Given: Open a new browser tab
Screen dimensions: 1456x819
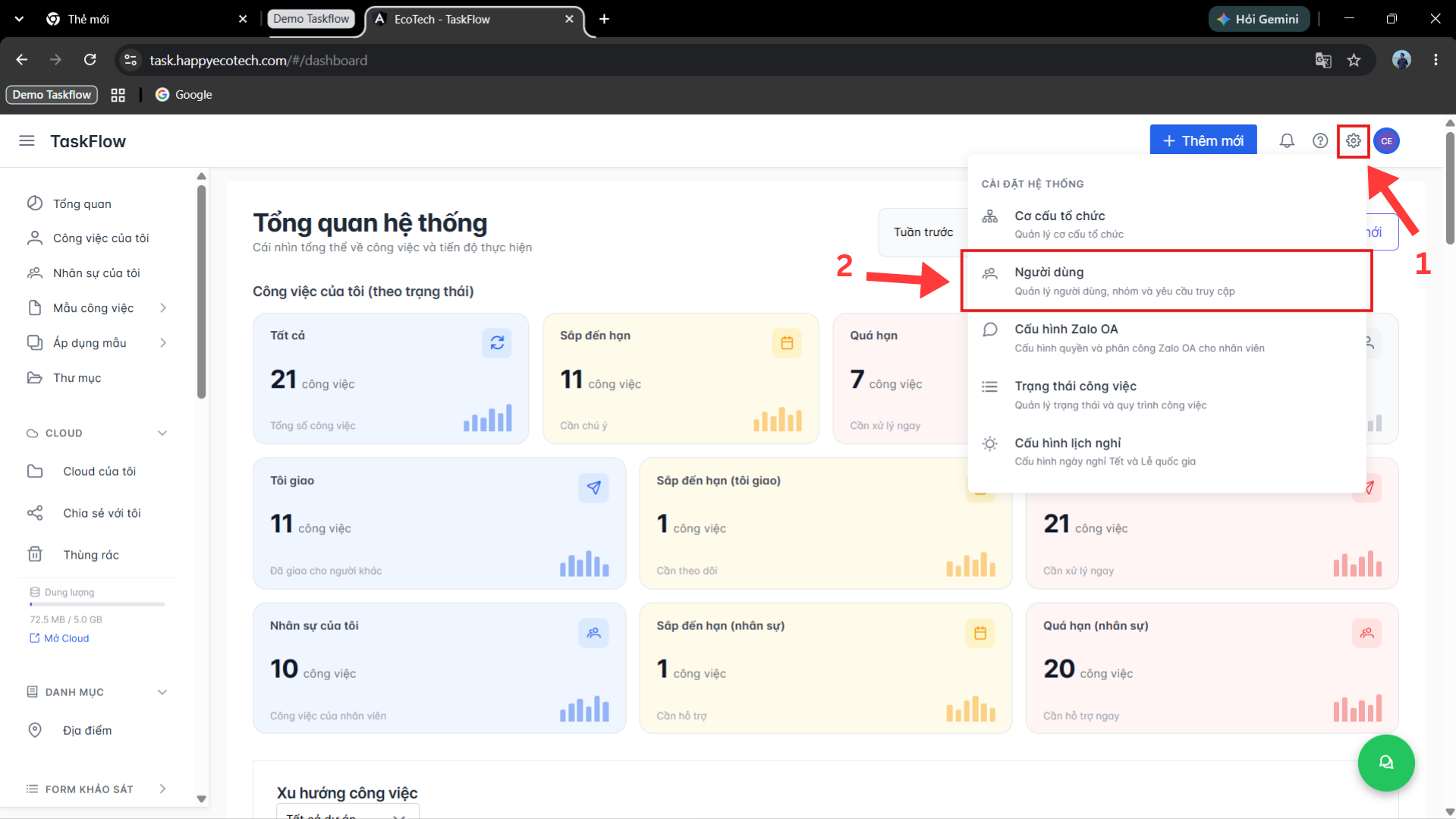Looking at the screenshot, I should tap(604, 19).
